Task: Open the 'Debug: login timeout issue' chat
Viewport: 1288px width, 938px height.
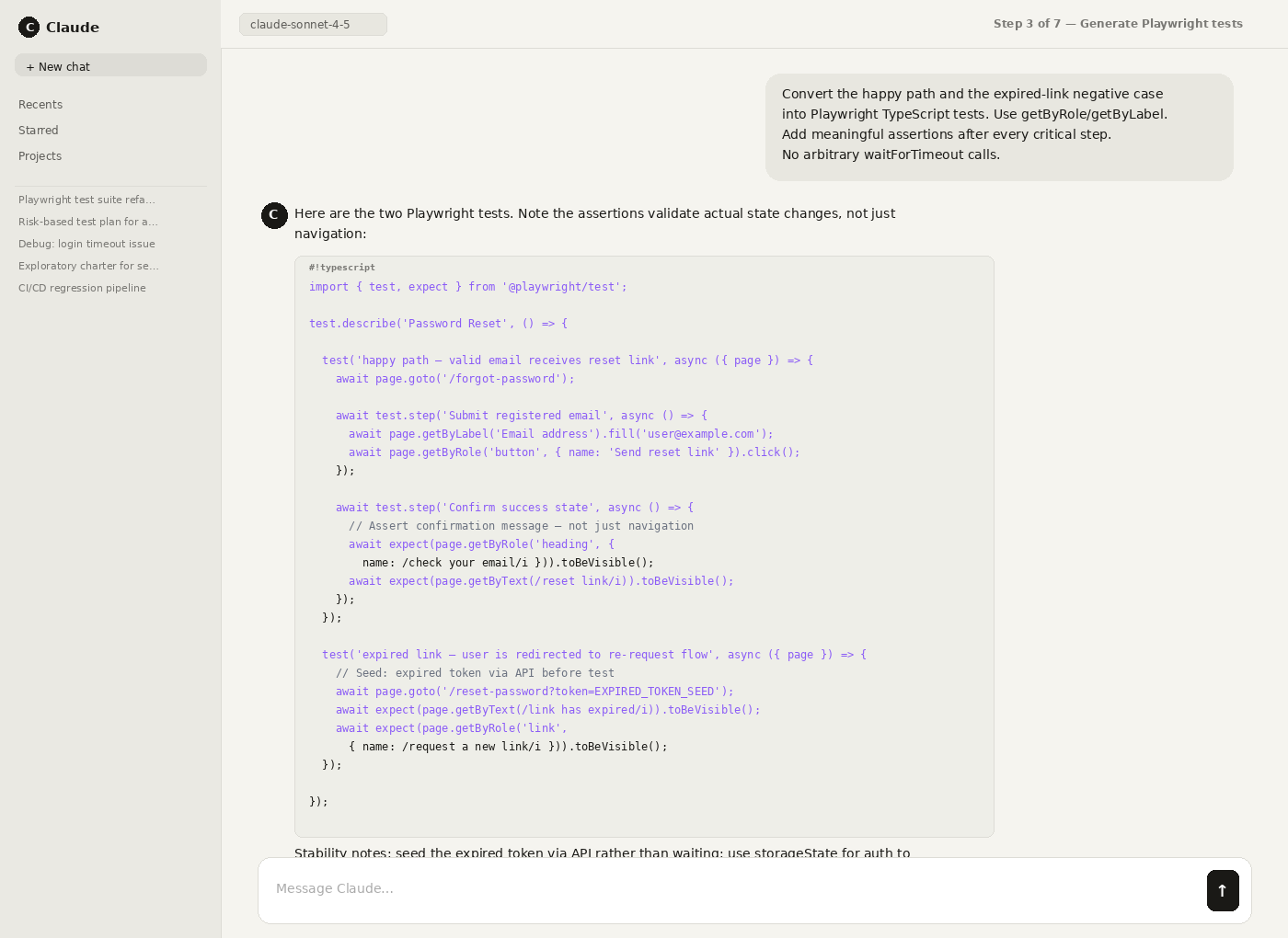Action: (86, 243)
